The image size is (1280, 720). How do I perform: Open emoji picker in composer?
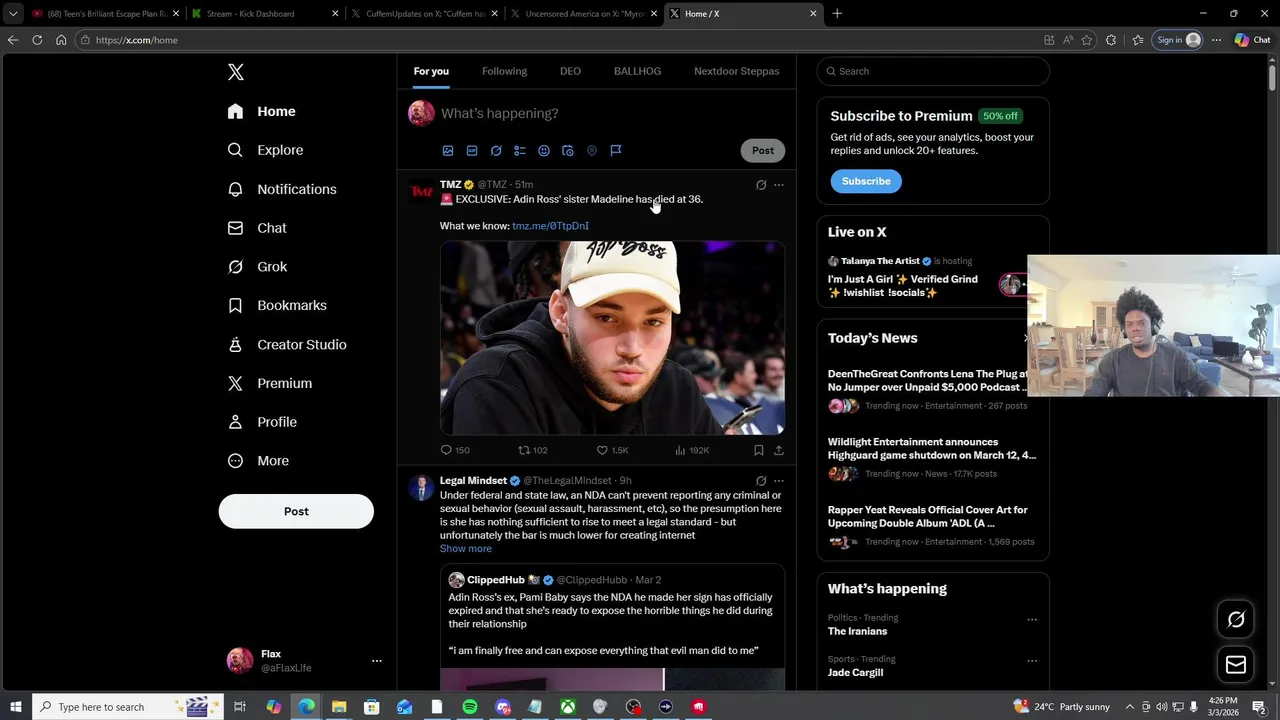(544, 150)
